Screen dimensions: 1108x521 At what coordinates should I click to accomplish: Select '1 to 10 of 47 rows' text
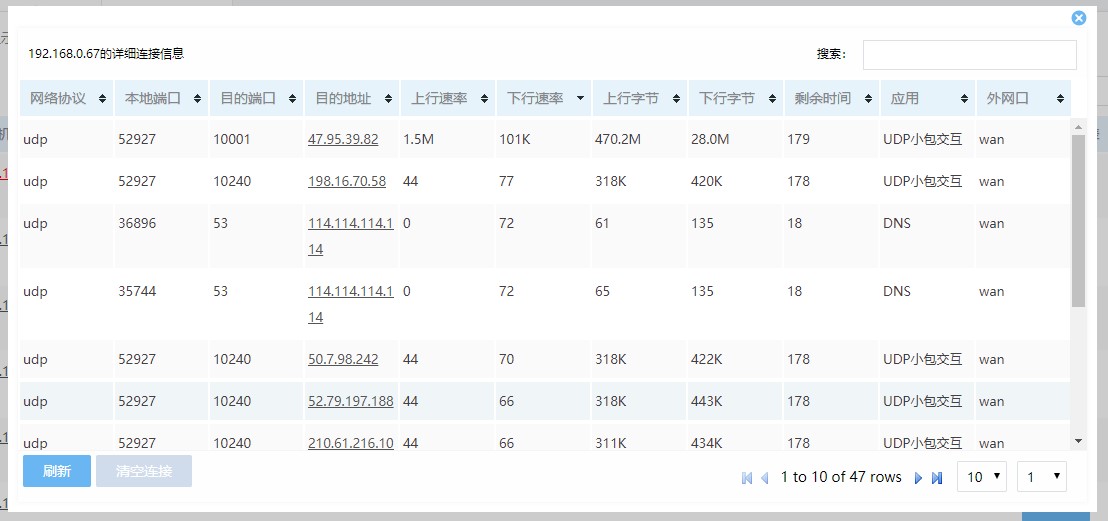click(x=841, y=477)
